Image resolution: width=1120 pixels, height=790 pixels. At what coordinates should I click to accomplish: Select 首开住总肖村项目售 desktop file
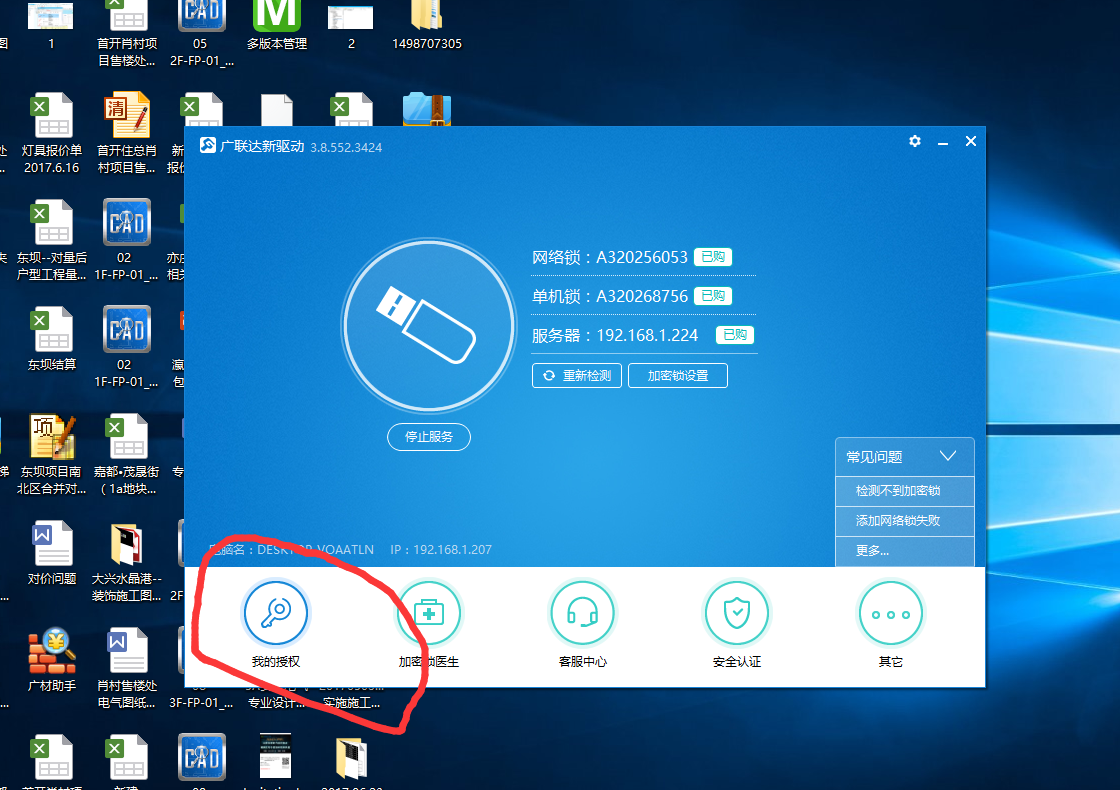coord(126,134)
